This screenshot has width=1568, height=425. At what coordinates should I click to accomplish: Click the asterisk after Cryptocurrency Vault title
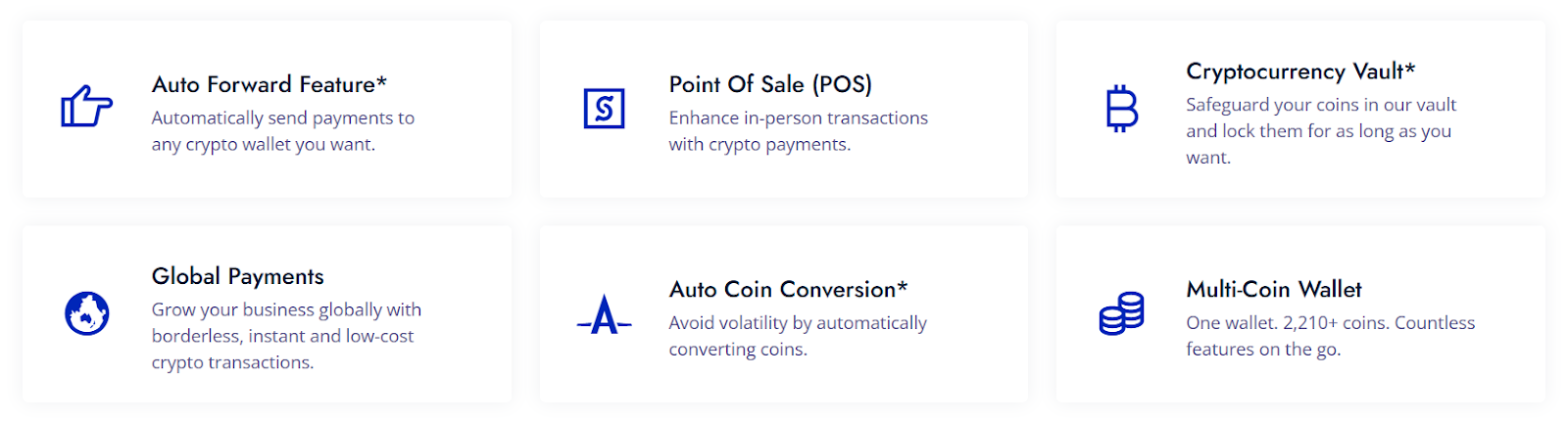[1410, 68]
